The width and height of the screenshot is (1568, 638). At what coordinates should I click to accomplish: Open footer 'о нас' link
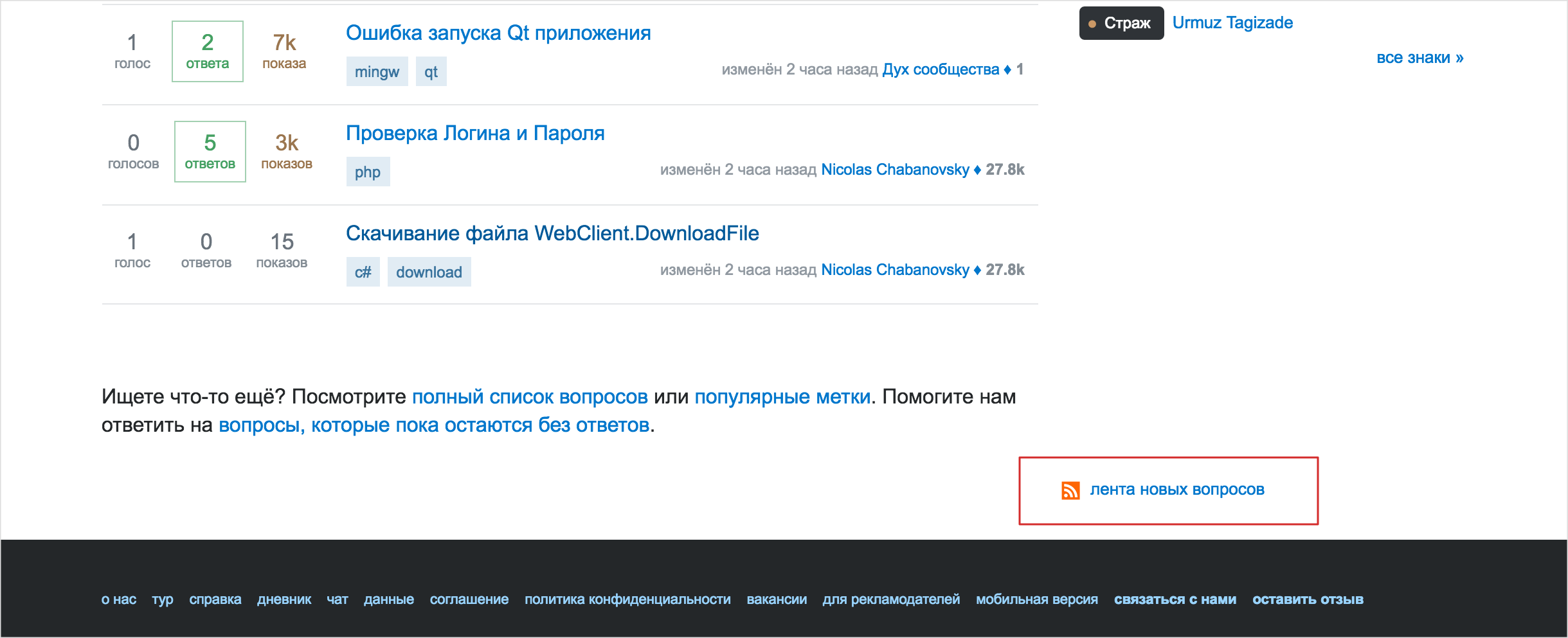(119, 599)
